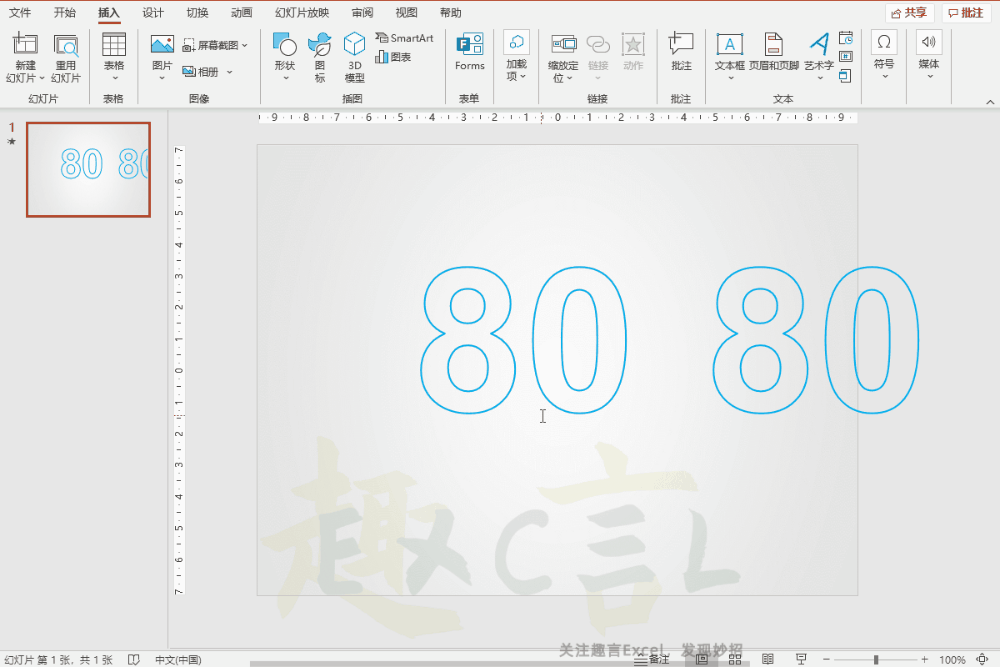This screenshot has width=1000, height=667.
Task: Click the Forms icon
Action: [x=470, y=45]
